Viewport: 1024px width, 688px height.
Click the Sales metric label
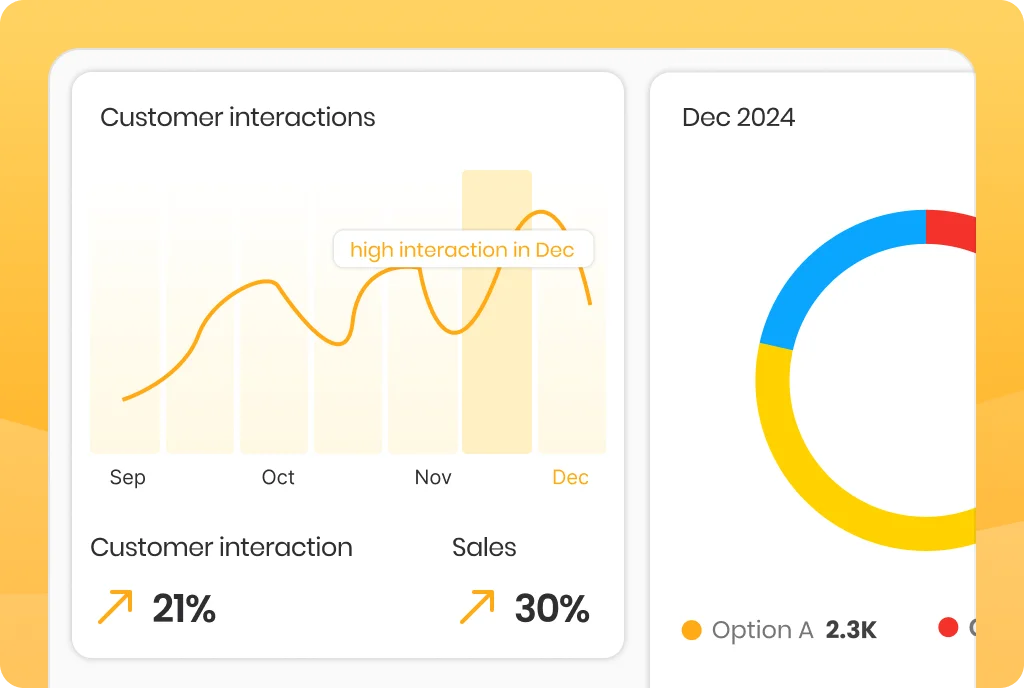pyautogui.click(x=484, y=547)
